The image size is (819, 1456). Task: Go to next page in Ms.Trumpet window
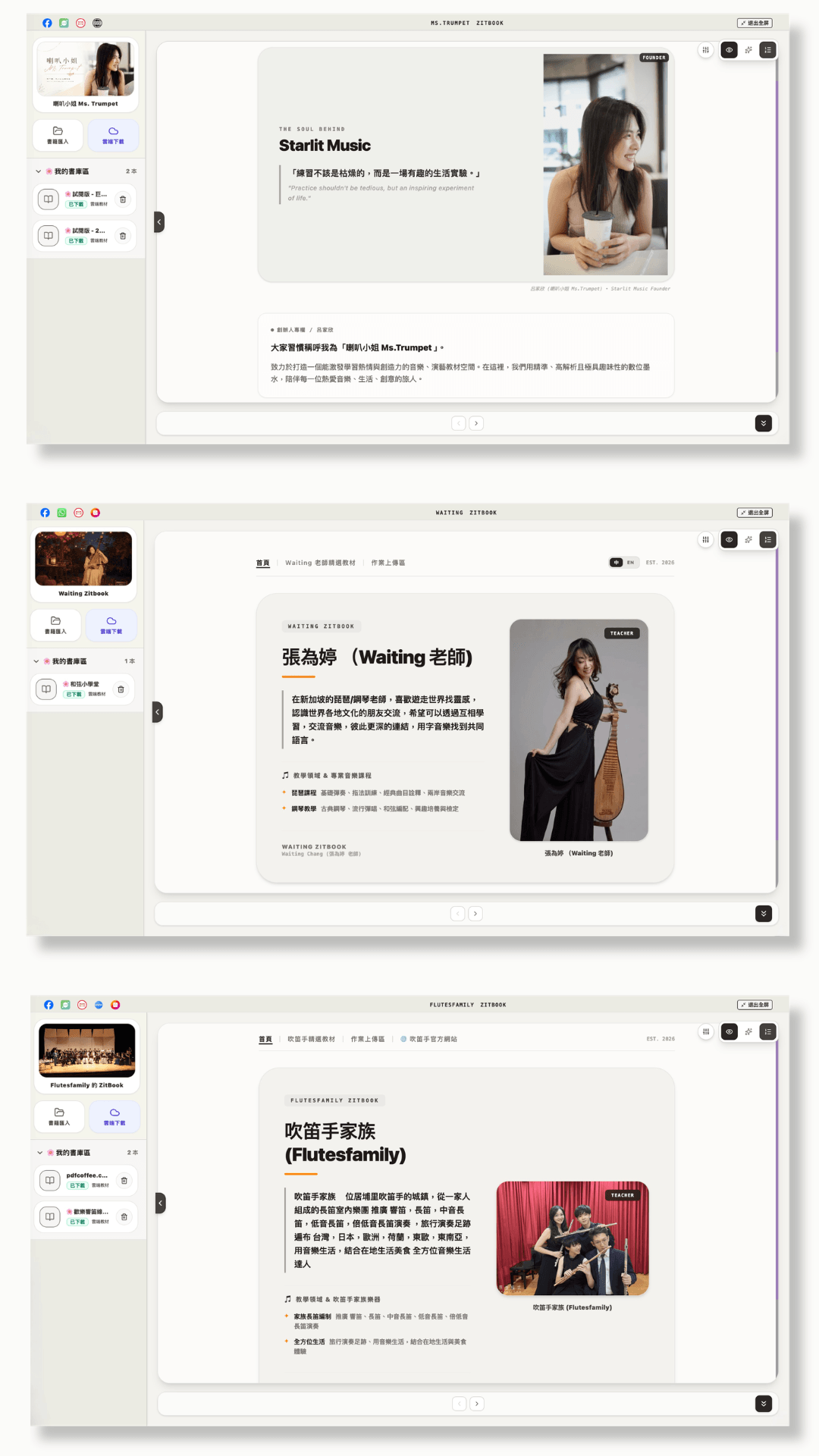click(476, 423)
